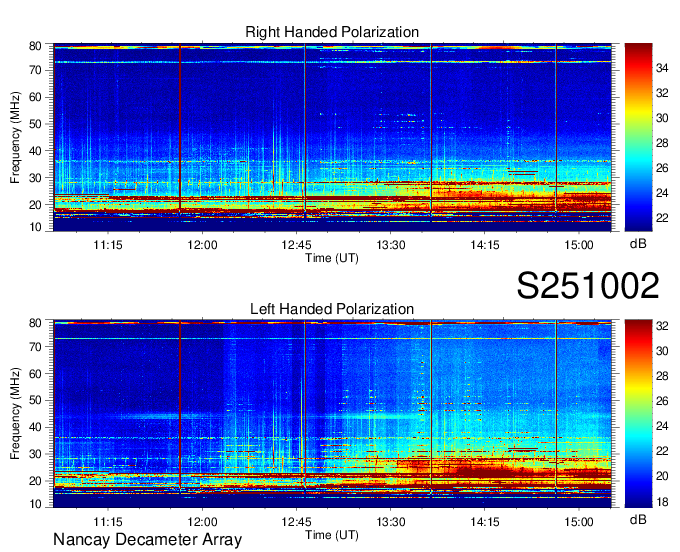Click the Left Handed Polarization plot title
The image size is (680, 552).
(x=332, y=310)
